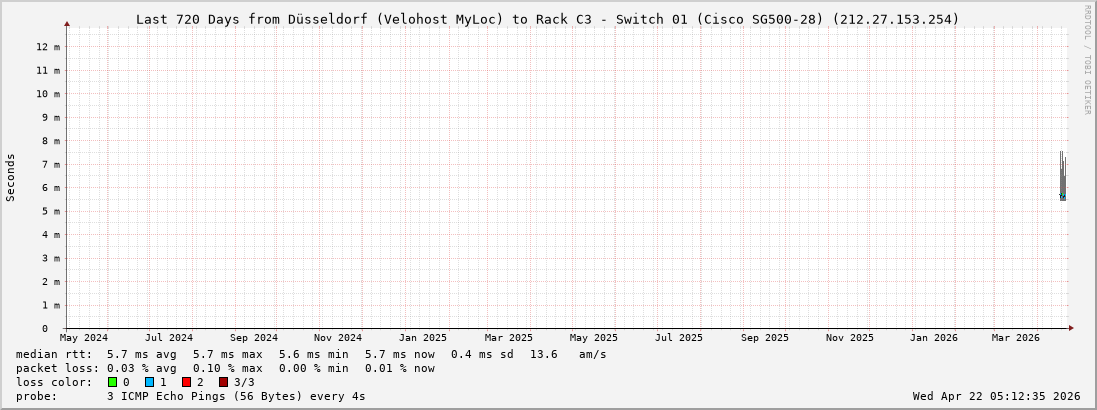Image resolution: width=1097 pixels, height=410 pixels.
Task: Click the Jan 2026 time axis label
Action: [x=933, y=338]
